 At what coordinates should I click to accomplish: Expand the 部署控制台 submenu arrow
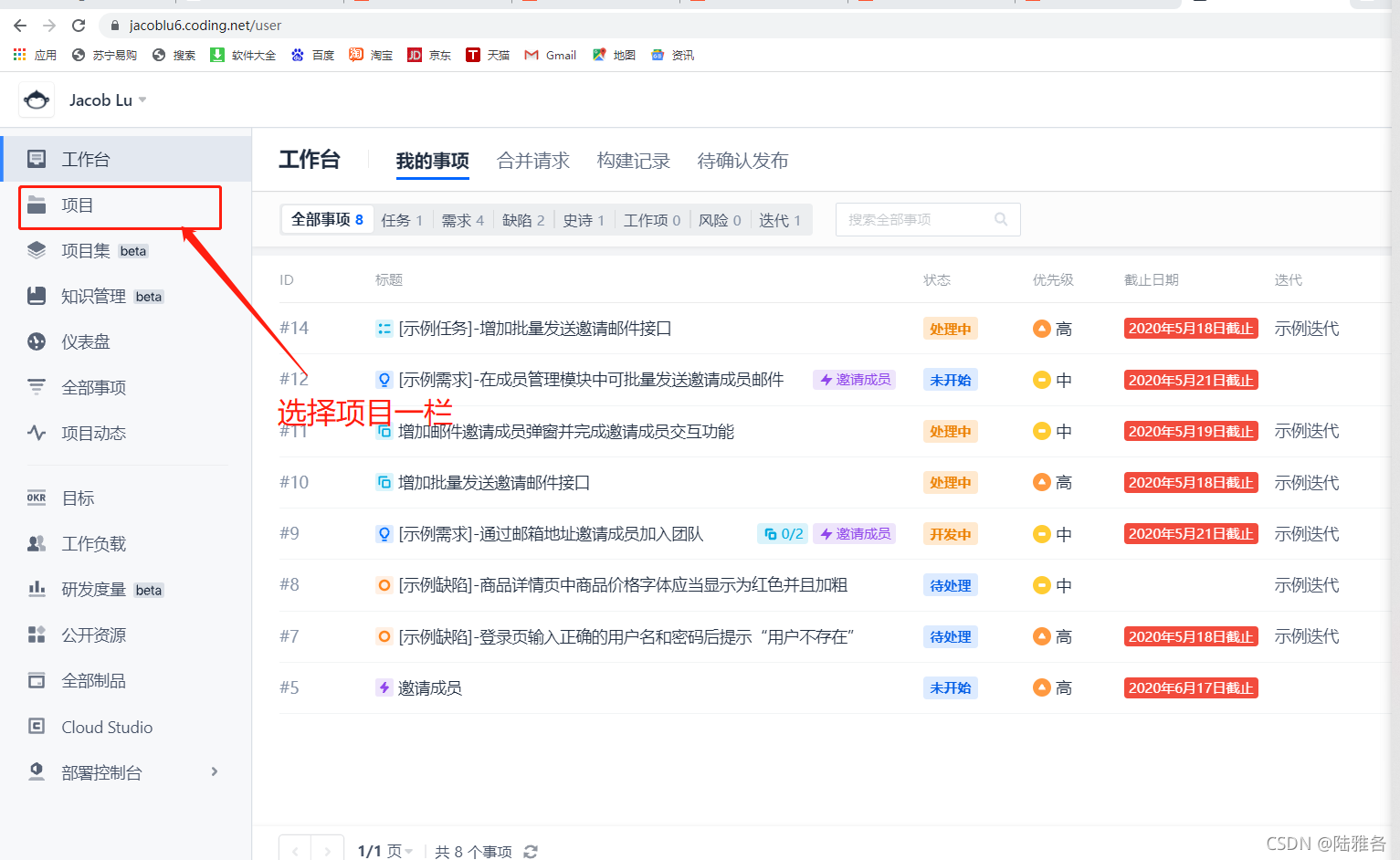215,772
